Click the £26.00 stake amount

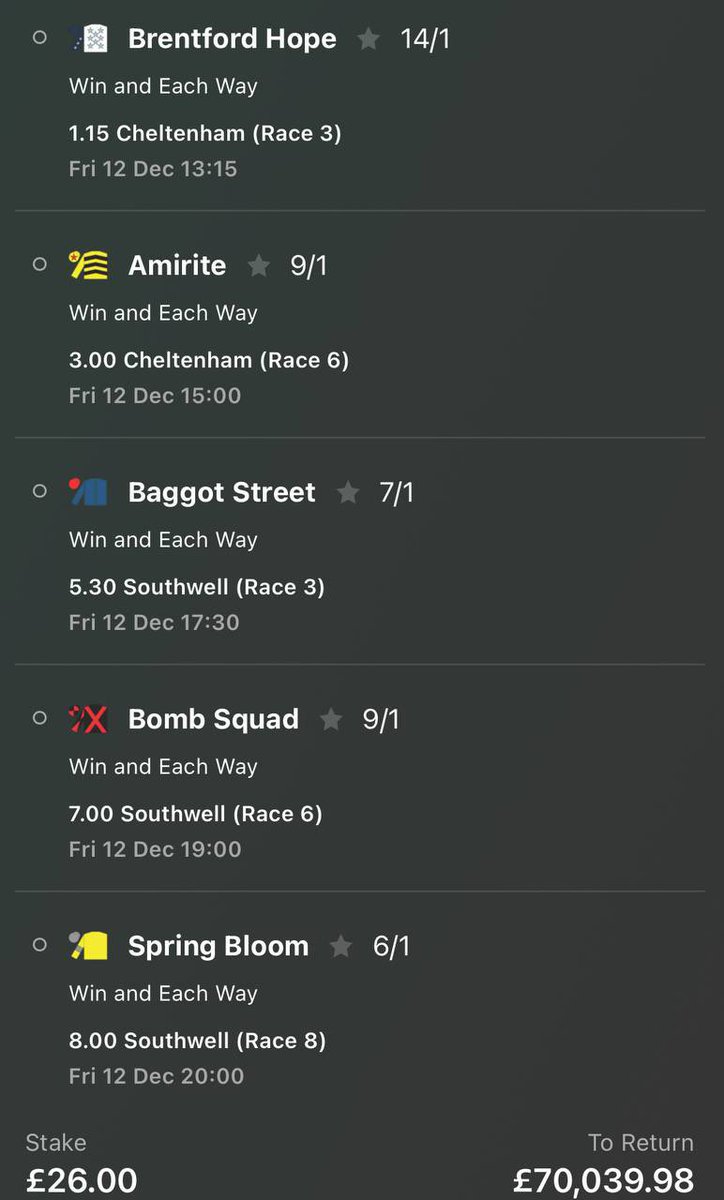(81, 1180)
